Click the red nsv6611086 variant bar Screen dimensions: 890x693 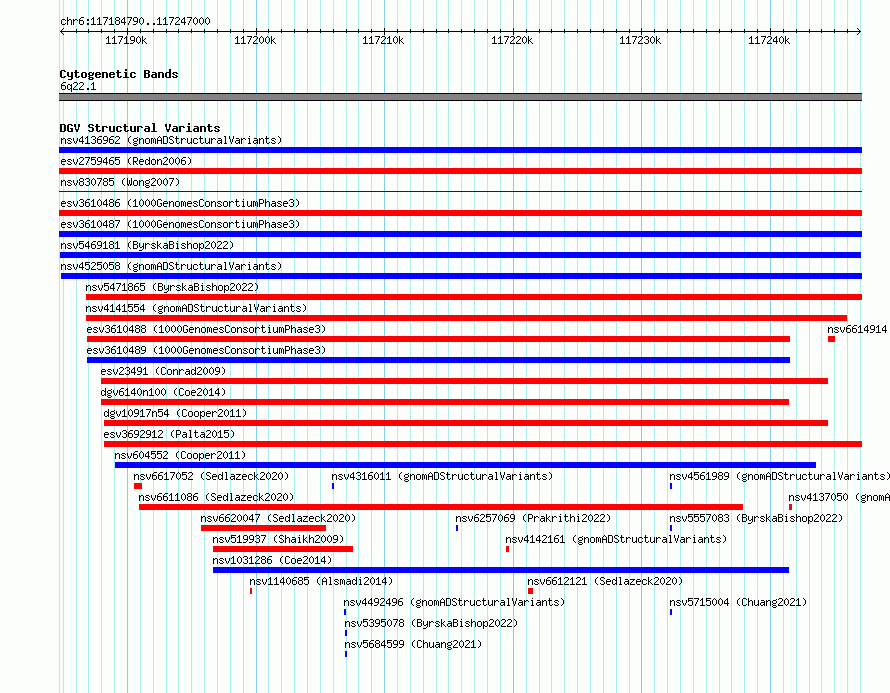[x=441, y=507]
